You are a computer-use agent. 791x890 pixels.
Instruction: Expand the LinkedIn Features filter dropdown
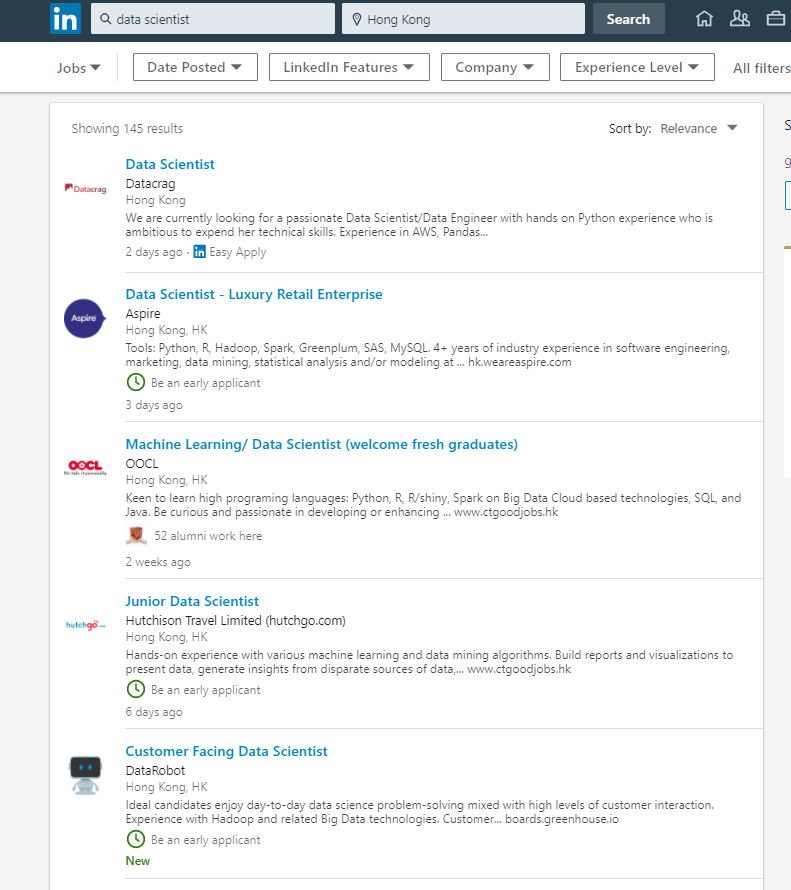pyautogui.click(x=349, y=67)
